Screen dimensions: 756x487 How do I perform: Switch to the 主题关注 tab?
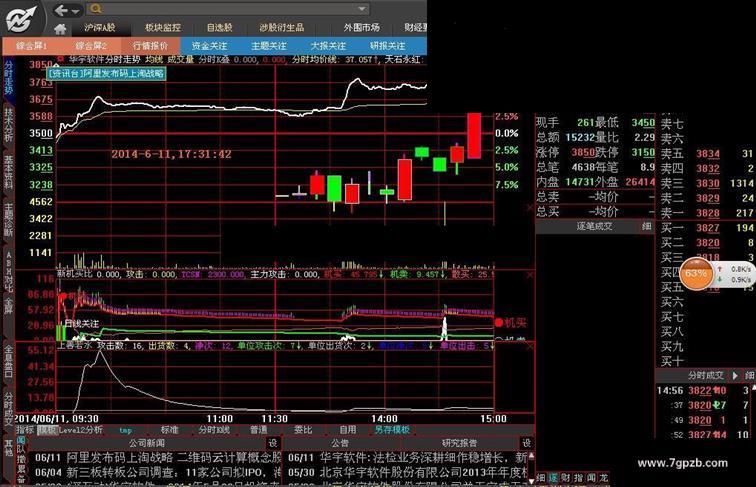tap(269, 46)
